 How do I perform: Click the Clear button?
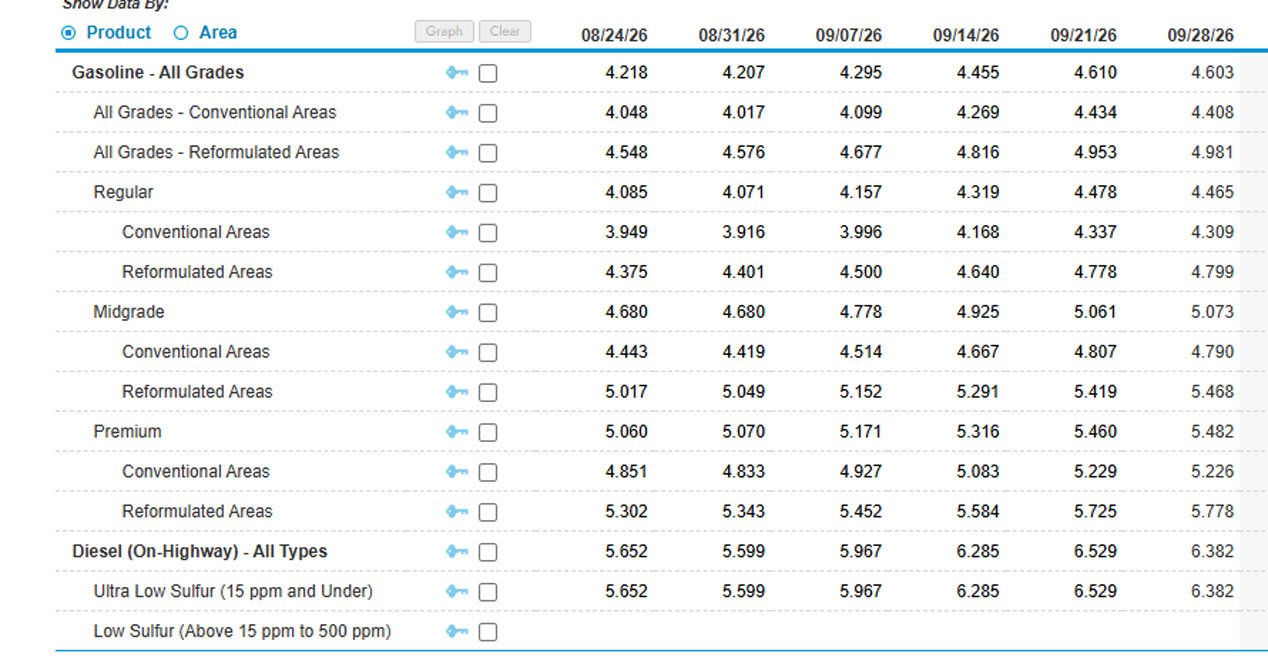pos(505,31)
